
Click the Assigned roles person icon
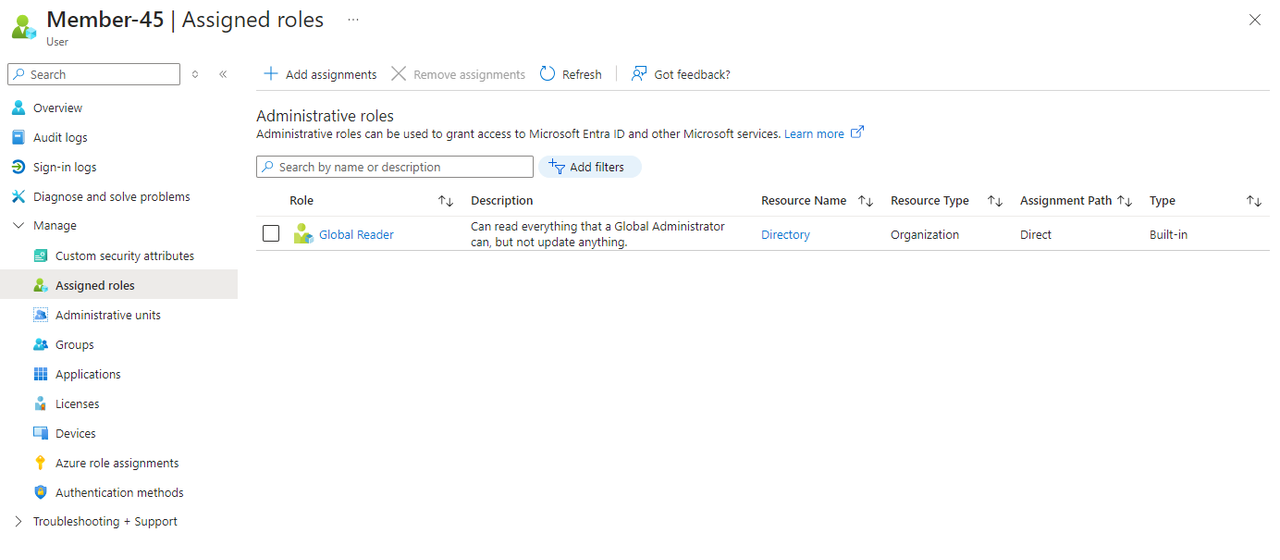(40, 285)
